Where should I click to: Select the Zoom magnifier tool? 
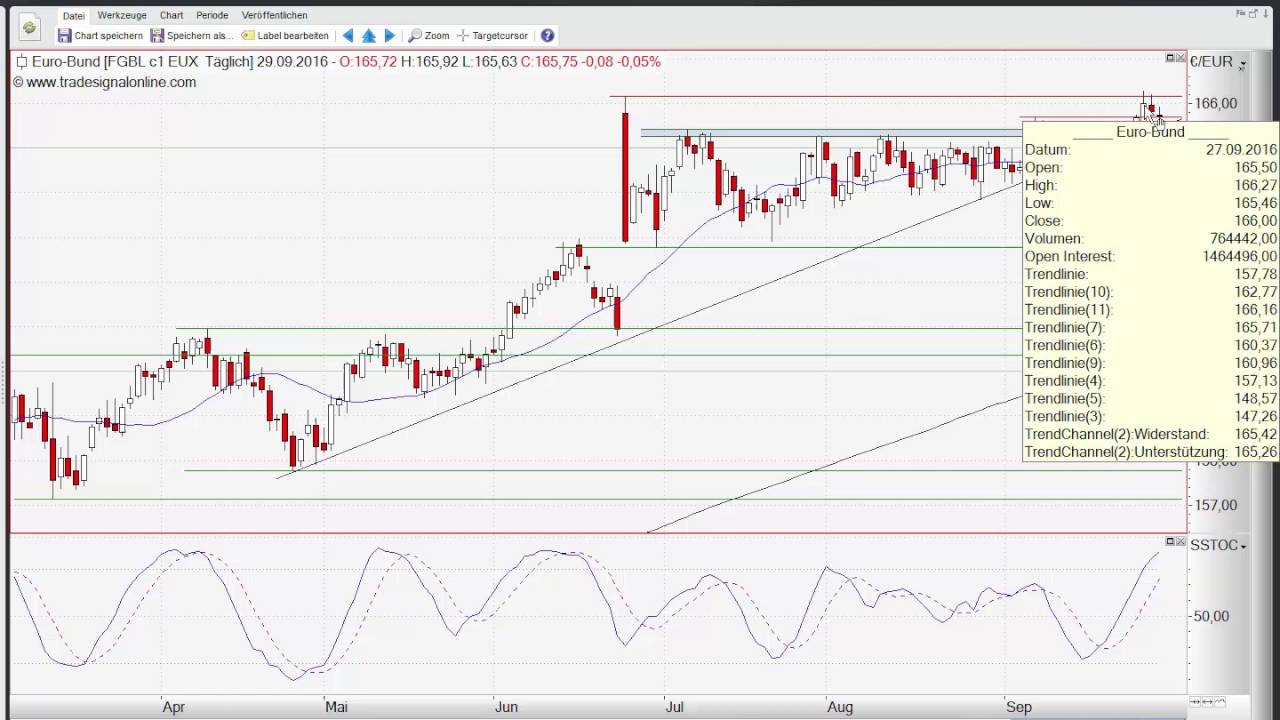[x=415, y=36]
